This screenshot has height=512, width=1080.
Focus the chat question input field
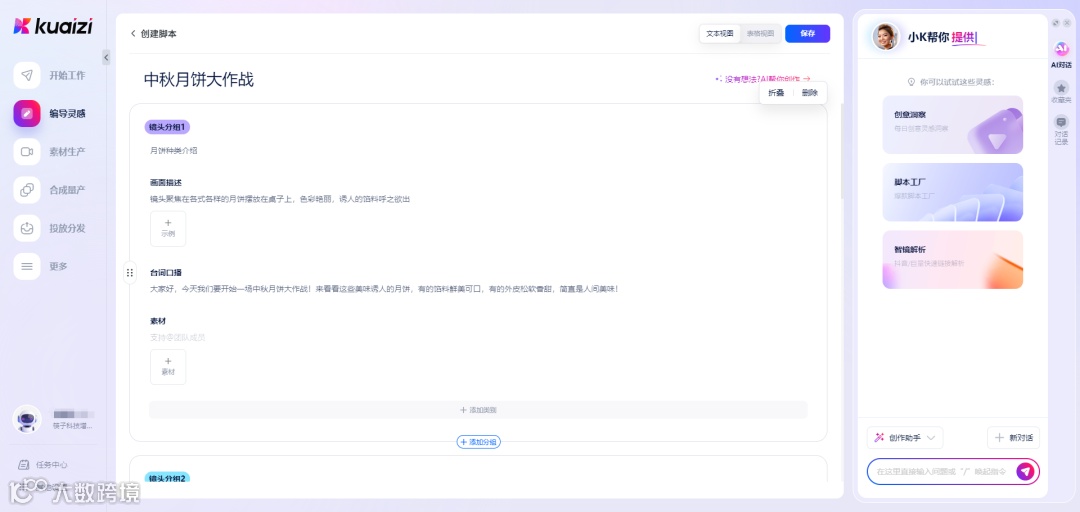[940, 472]
